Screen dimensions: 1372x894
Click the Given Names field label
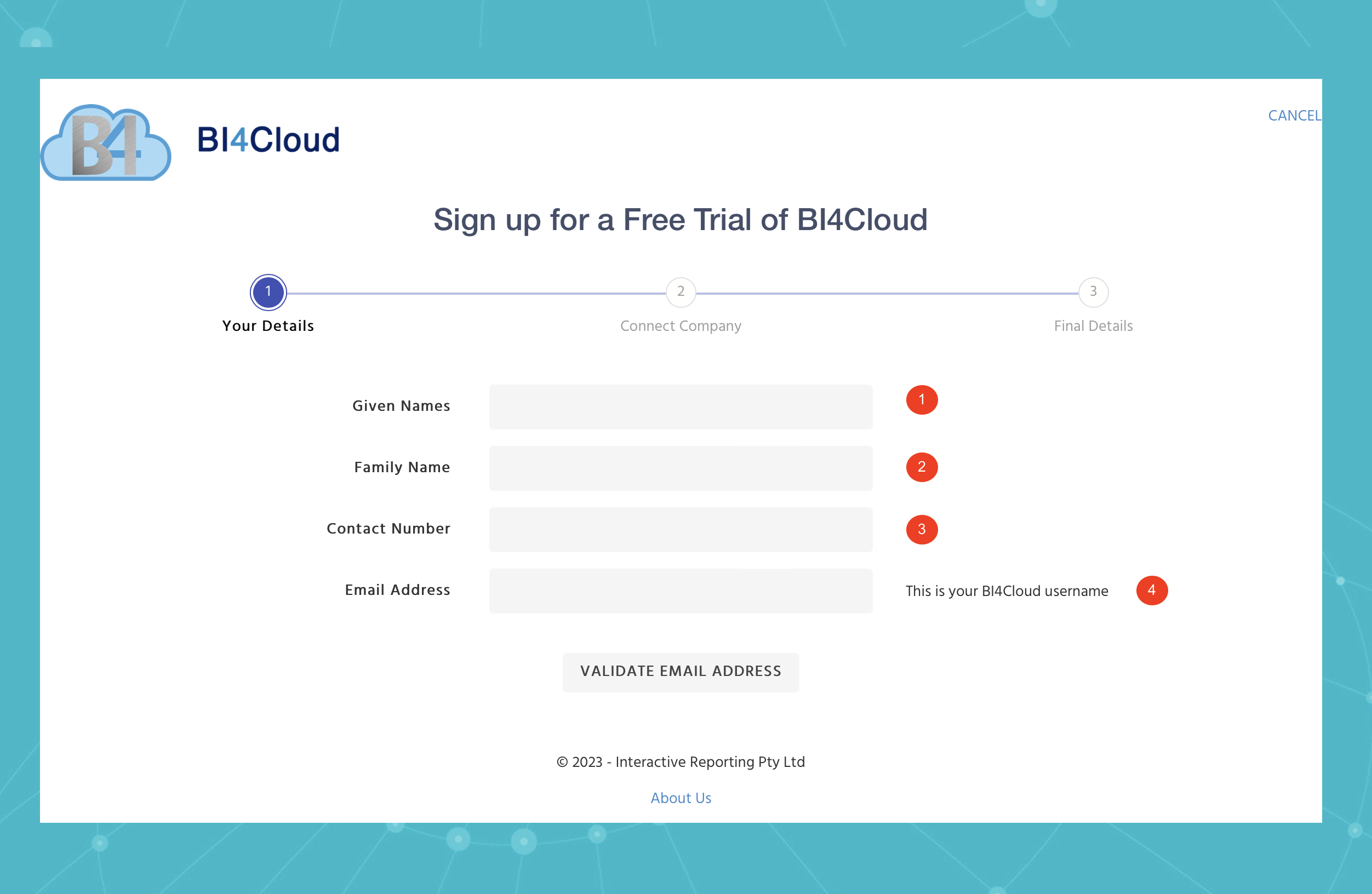[401, 406]
